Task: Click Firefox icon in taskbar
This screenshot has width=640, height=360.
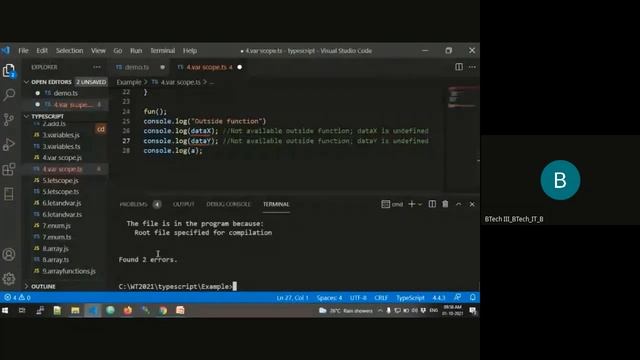Action: (x=128, y=311)
